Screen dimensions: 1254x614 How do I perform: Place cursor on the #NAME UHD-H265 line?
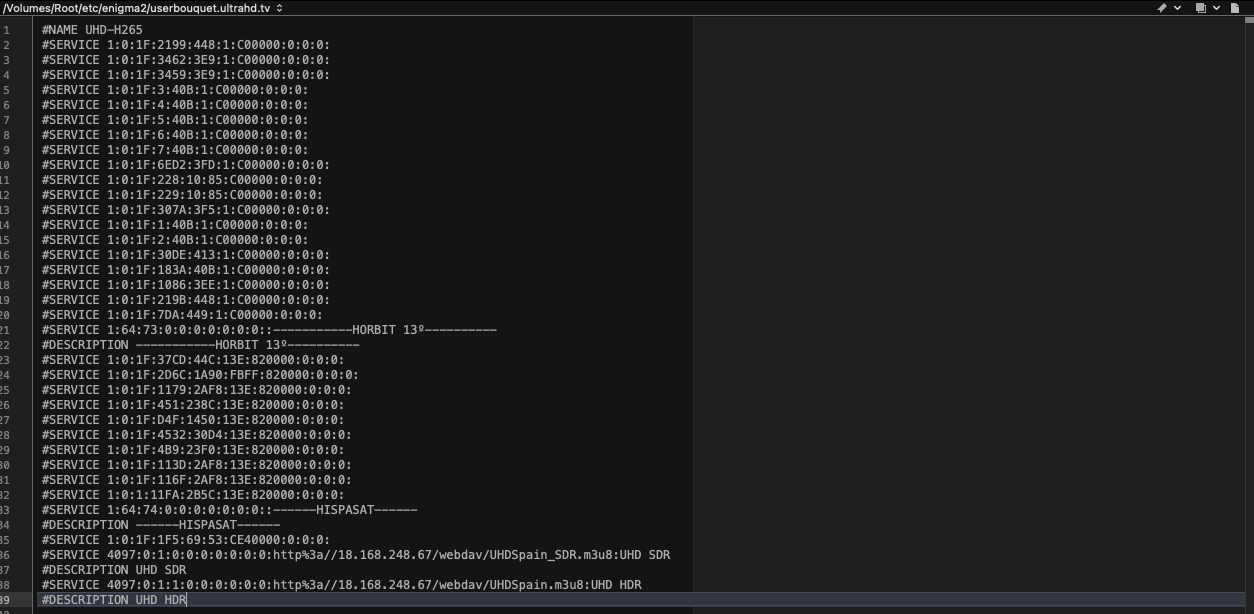[x=92, y=30]
